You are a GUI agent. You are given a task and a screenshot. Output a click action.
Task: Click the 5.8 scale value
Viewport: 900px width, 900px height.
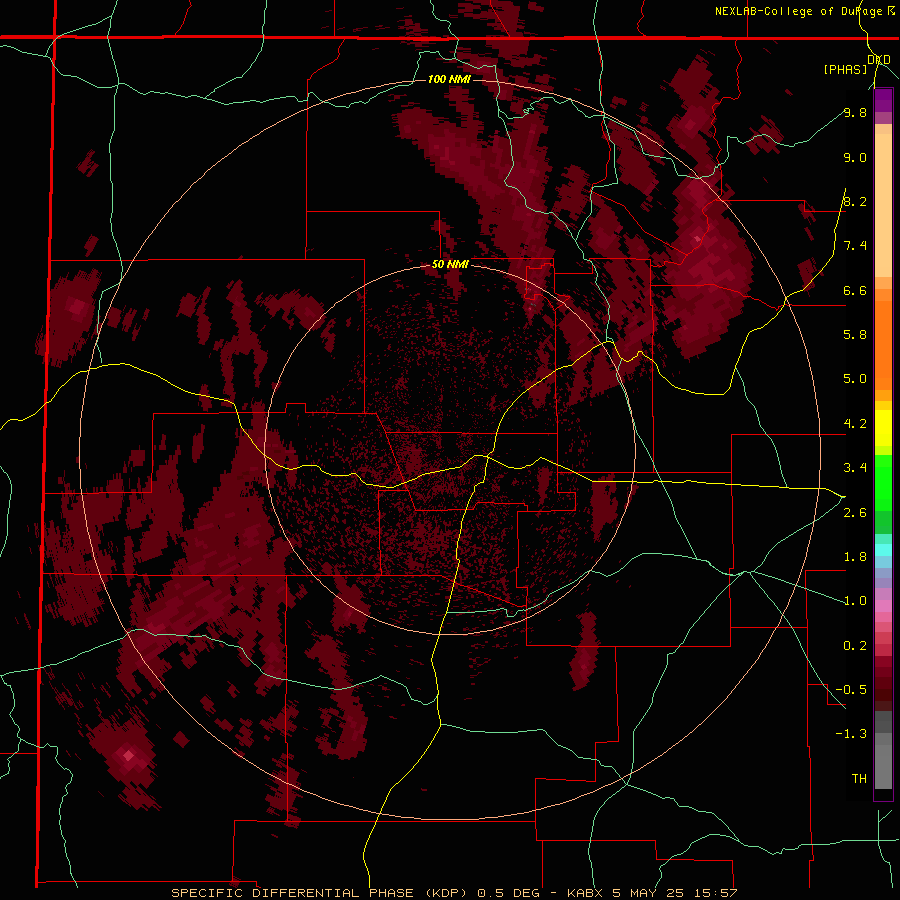855,334
